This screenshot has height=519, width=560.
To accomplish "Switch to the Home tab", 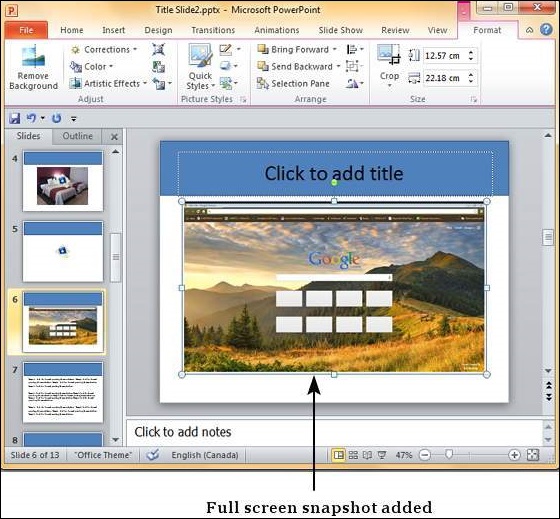I will (x=72, y=30).
